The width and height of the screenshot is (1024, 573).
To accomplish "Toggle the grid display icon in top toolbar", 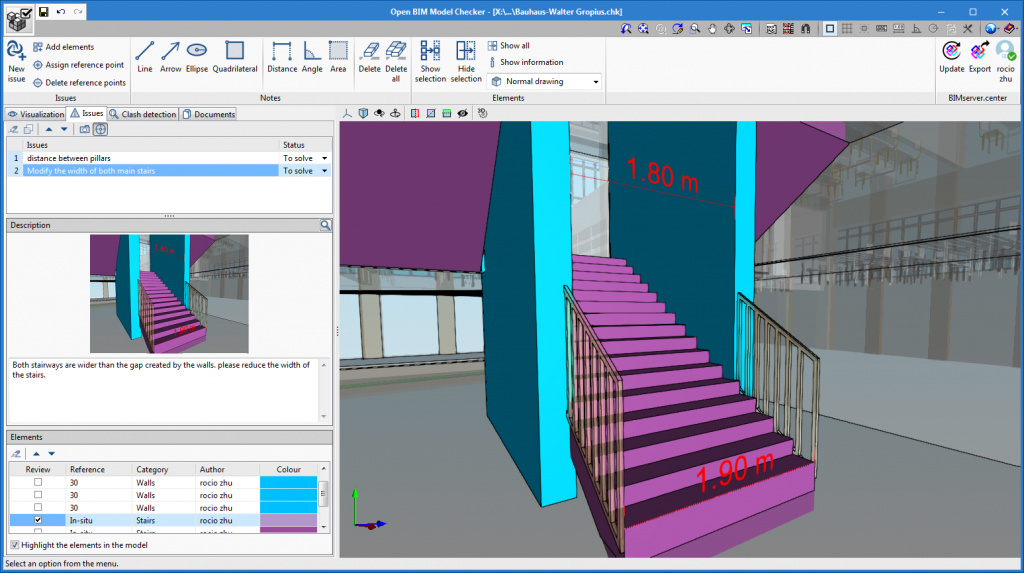I will (x=847, y=29).
